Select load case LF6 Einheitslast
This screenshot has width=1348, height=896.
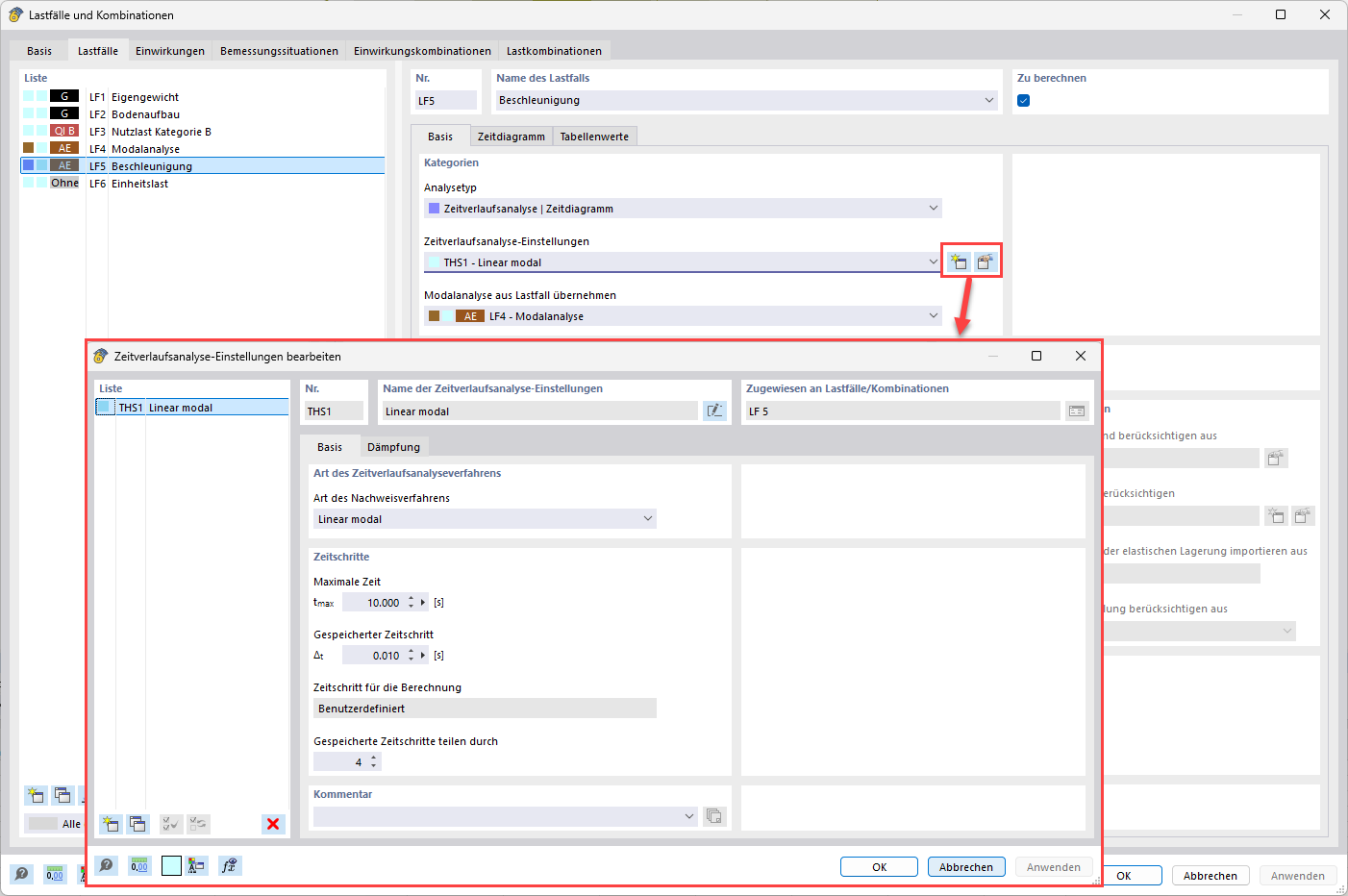(x=203, y=184)
